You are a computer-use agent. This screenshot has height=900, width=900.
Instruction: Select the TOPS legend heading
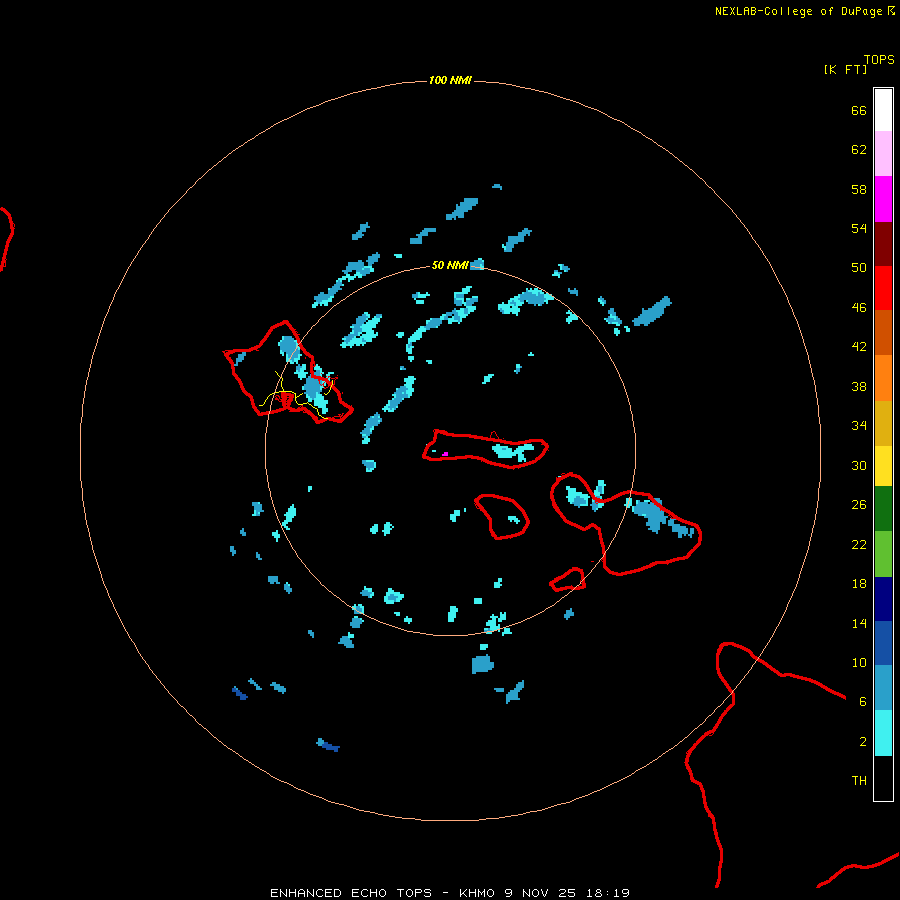(x=879, y=59)
